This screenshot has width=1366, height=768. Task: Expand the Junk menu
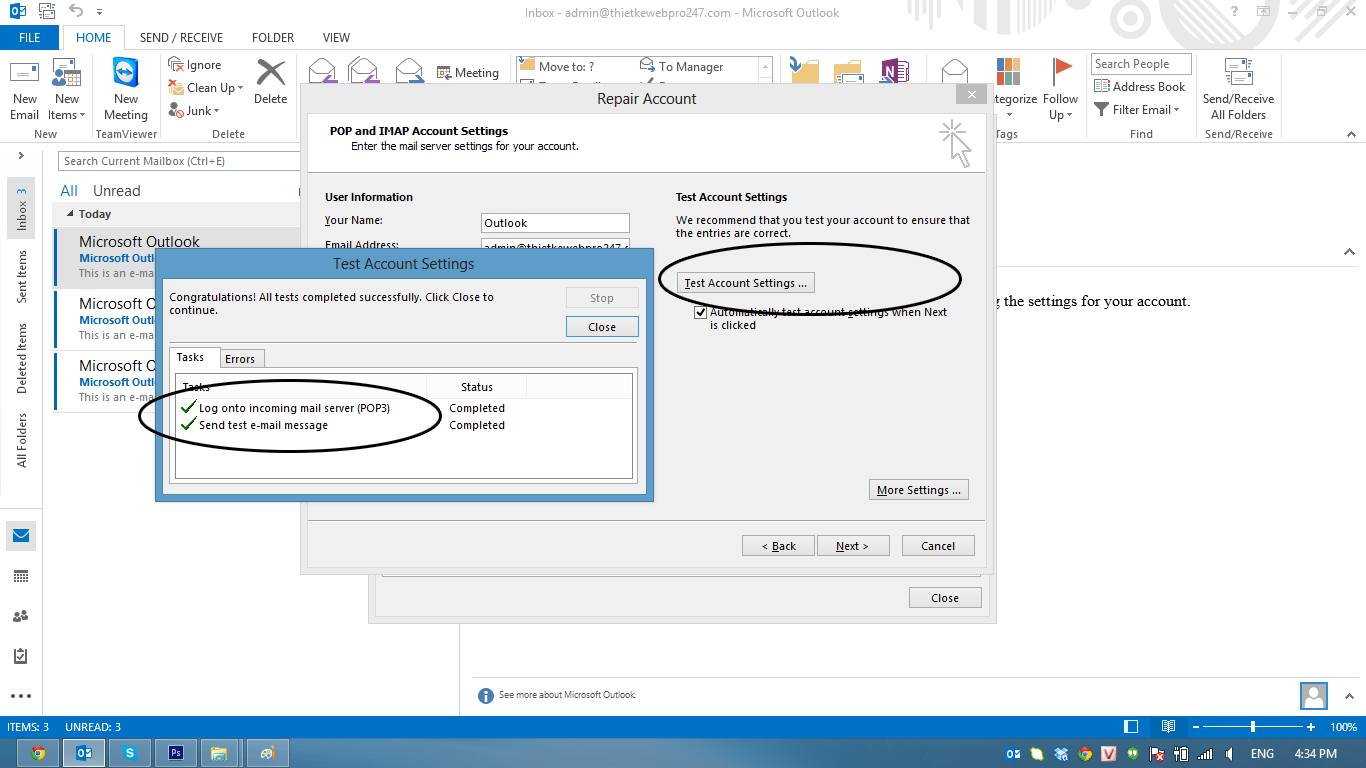tap(195, 111)
